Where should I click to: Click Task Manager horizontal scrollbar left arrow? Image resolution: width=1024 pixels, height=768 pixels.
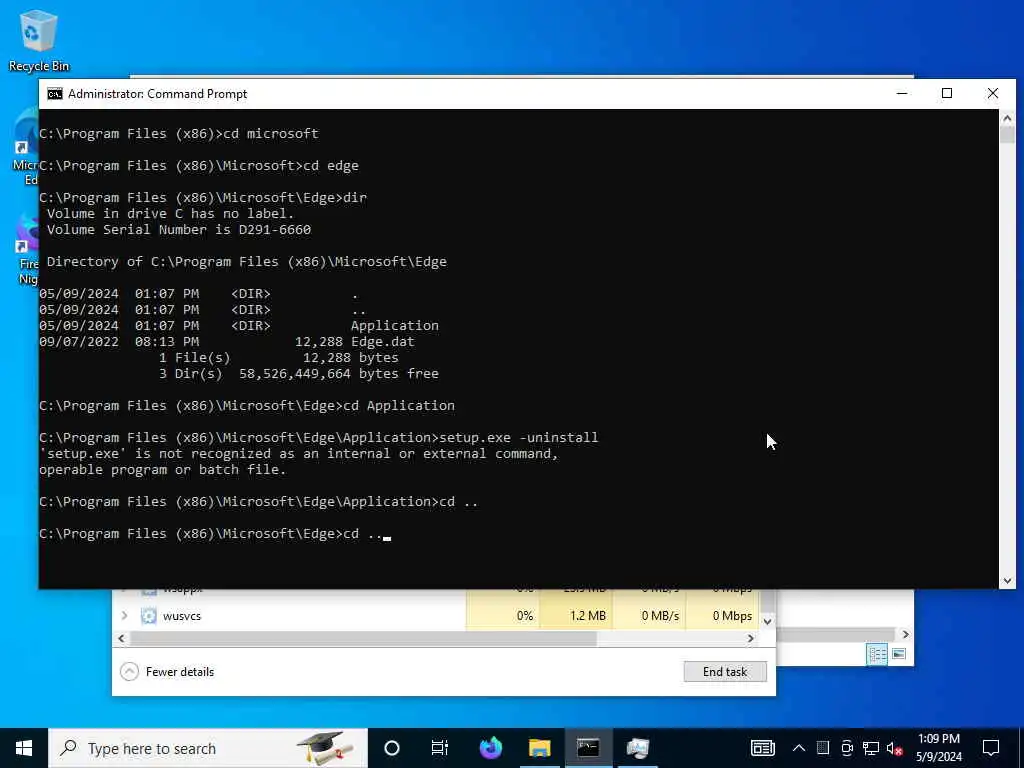(121, 638)
